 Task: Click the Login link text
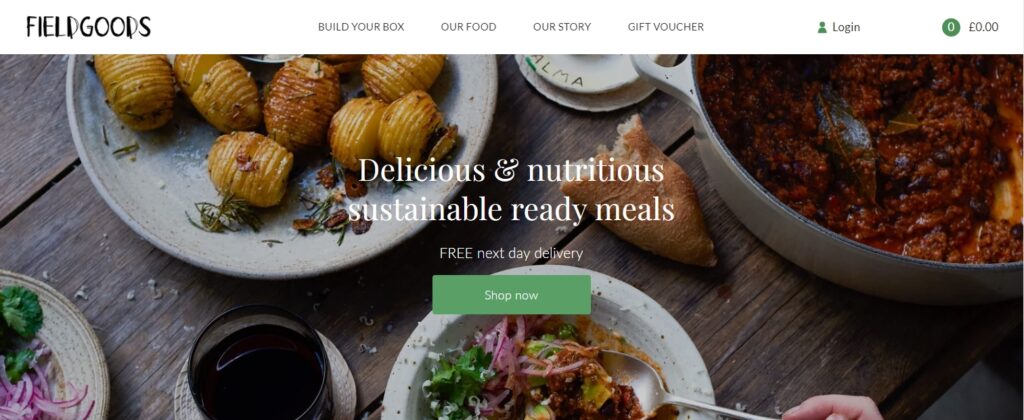pyautogui.click(x=846, y=27)
